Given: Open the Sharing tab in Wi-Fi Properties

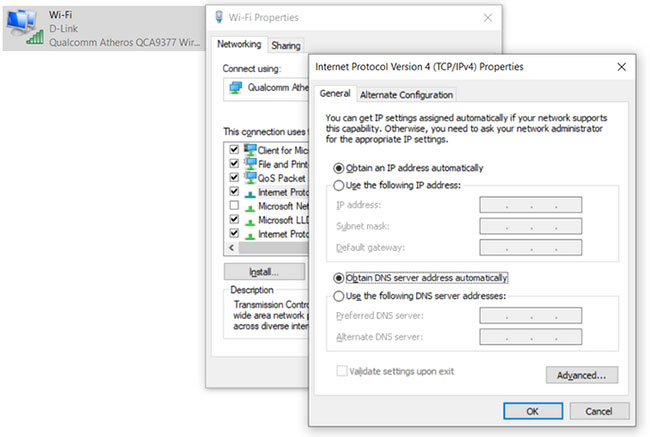Looking at the screenshot, I should (285, 45).
